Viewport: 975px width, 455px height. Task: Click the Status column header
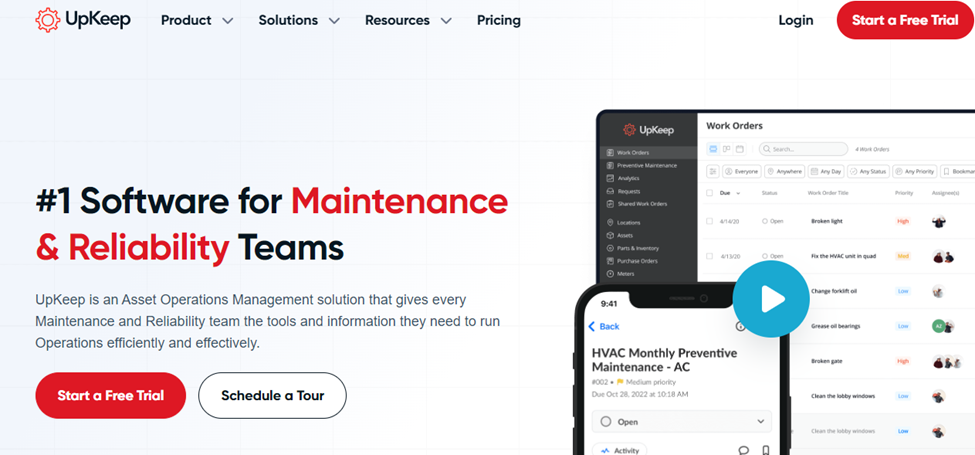(x=770, y=193)
